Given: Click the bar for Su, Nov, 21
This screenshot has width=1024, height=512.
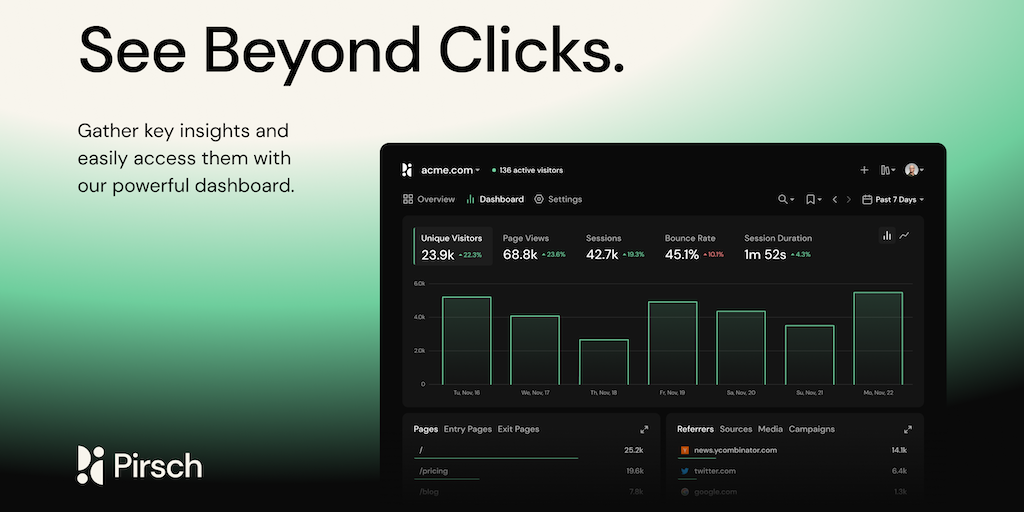Looking at the screenshot, I should click(810, 355).
